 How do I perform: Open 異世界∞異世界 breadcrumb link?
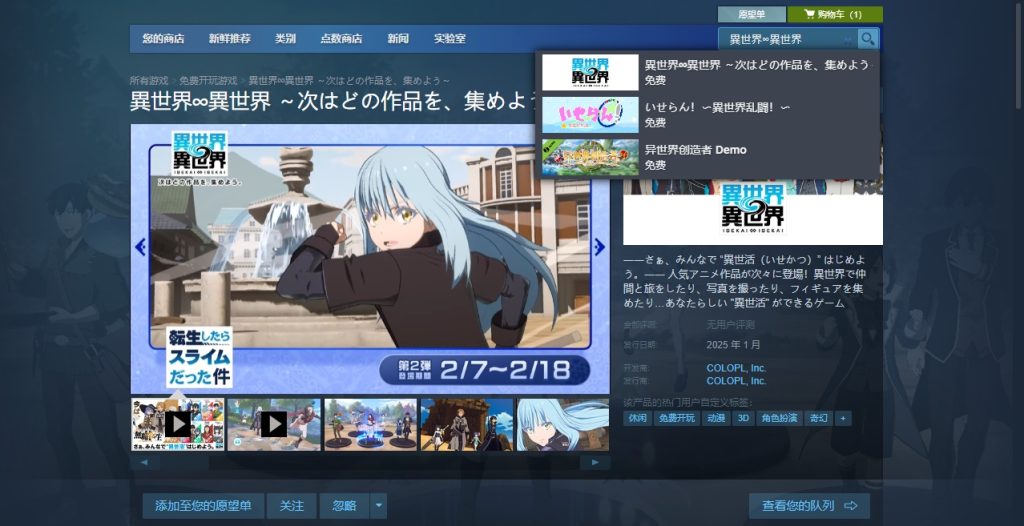point(349,81)
